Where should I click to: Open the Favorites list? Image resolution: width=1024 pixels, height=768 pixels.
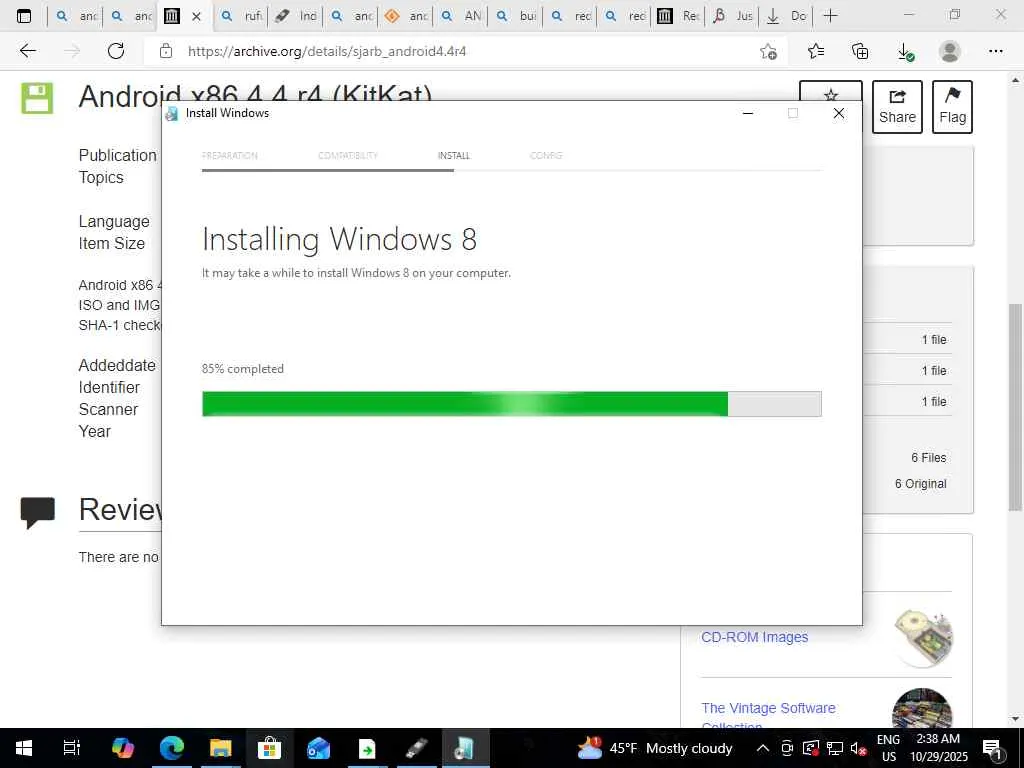point(816,51)
